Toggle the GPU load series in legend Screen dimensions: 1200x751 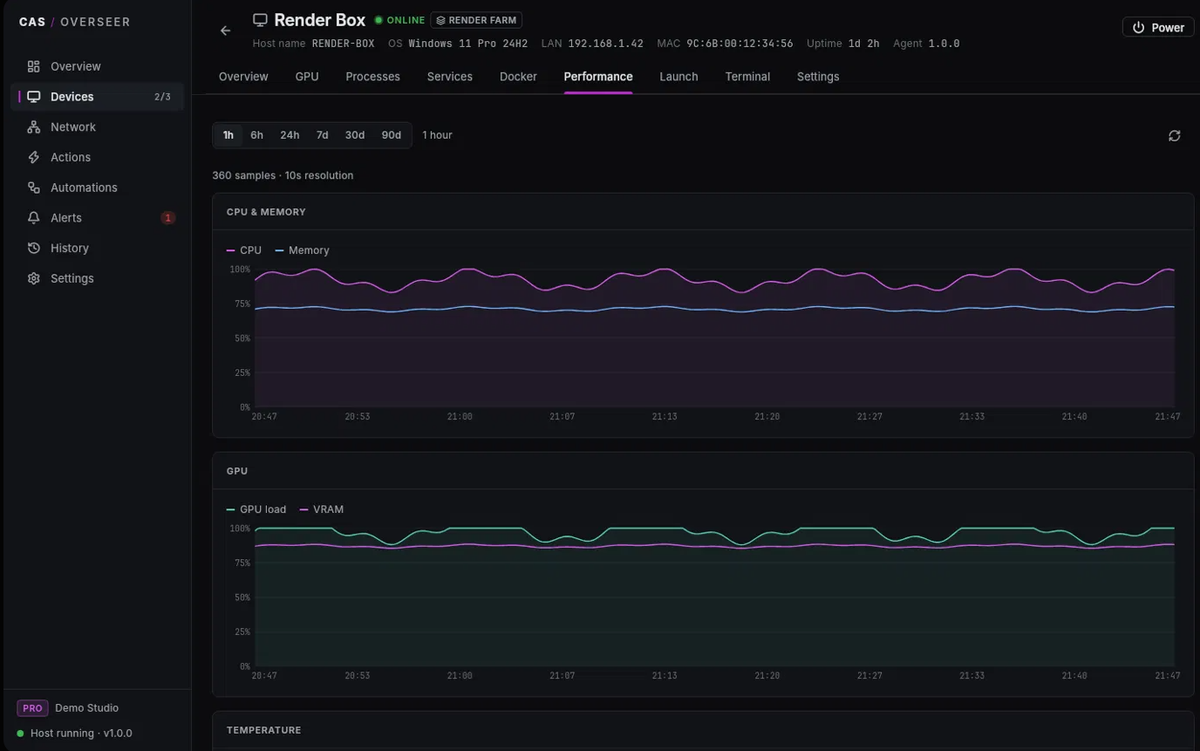tap(256, 509)
